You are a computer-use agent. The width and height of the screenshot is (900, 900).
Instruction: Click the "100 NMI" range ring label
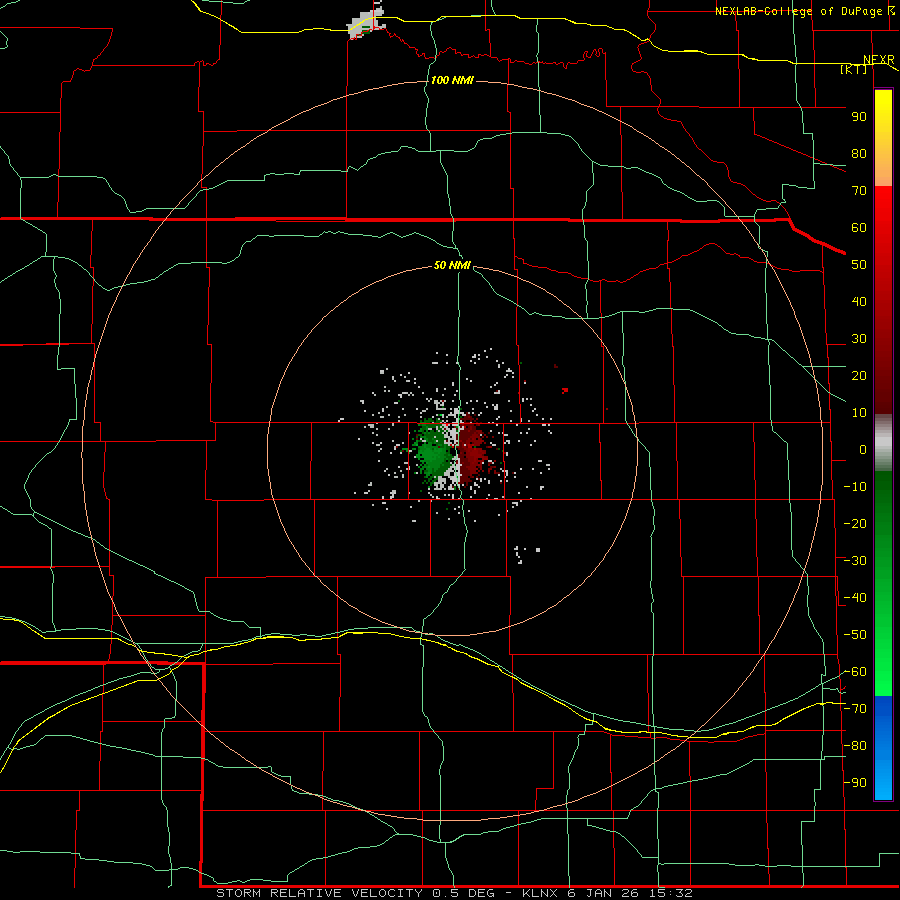[452, 80]
